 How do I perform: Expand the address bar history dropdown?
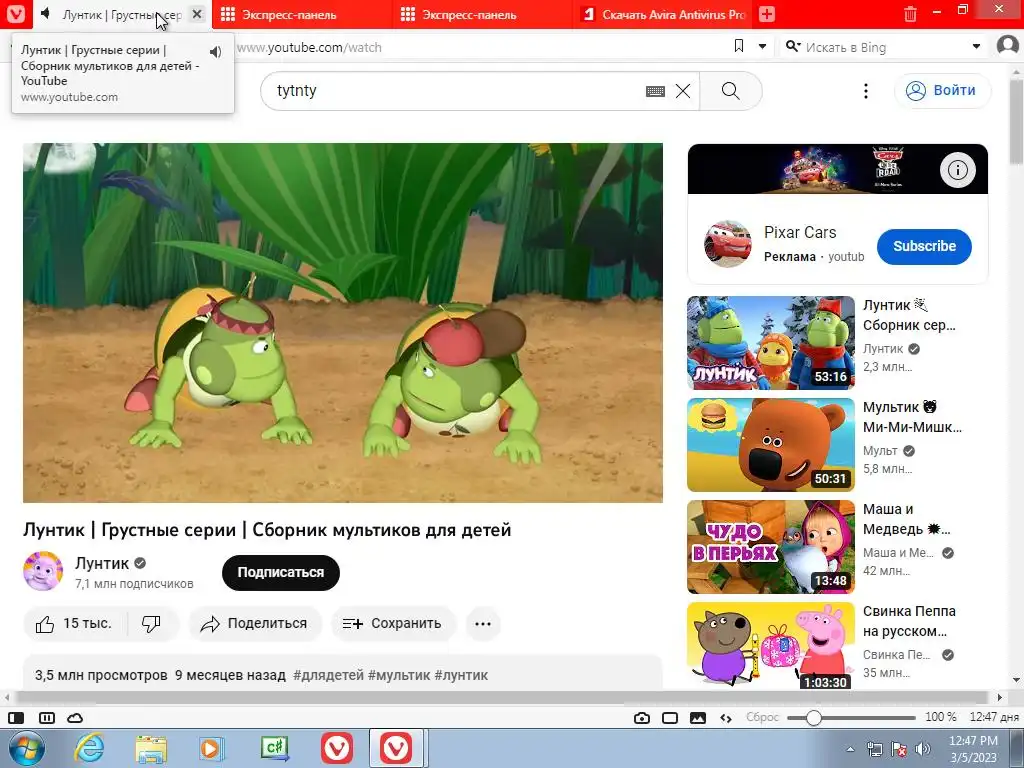tap(762, 46)
